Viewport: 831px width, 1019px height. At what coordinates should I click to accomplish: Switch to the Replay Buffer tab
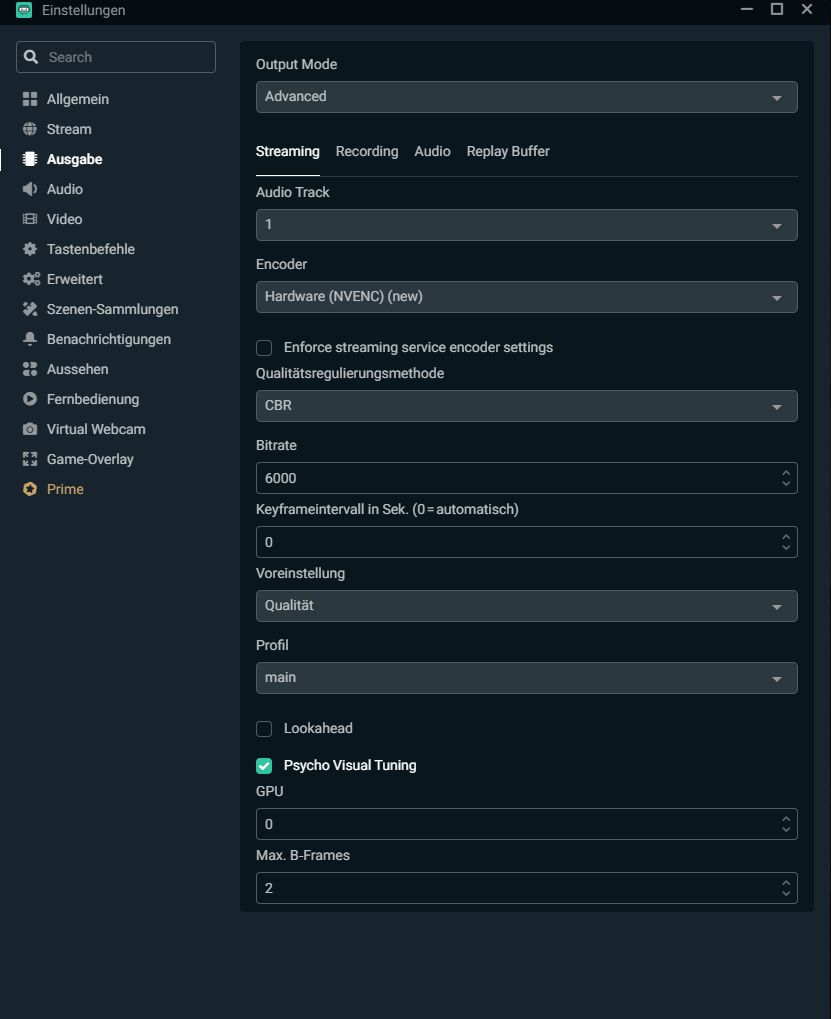coord(508,151)
